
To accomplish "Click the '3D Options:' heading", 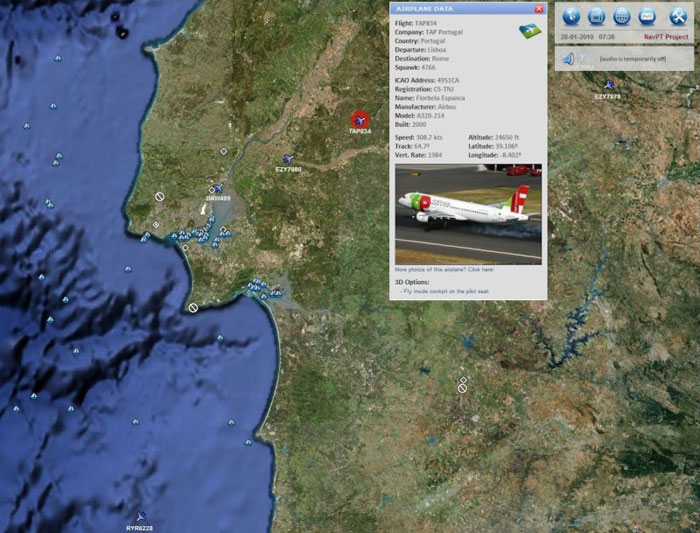I will click(412, 282).
